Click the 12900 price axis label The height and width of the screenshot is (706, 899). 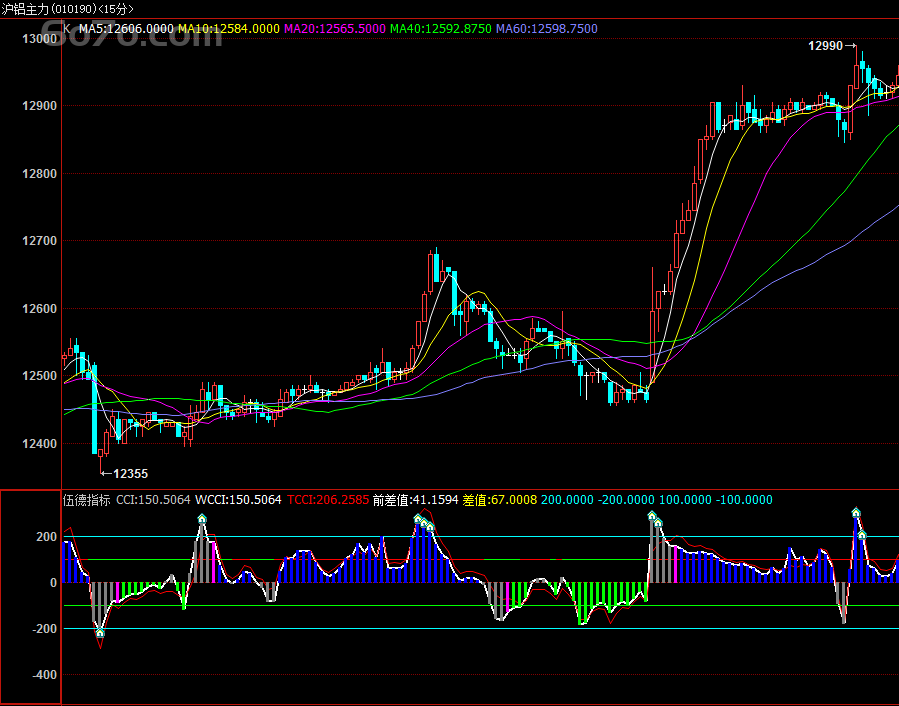[38, 106]
